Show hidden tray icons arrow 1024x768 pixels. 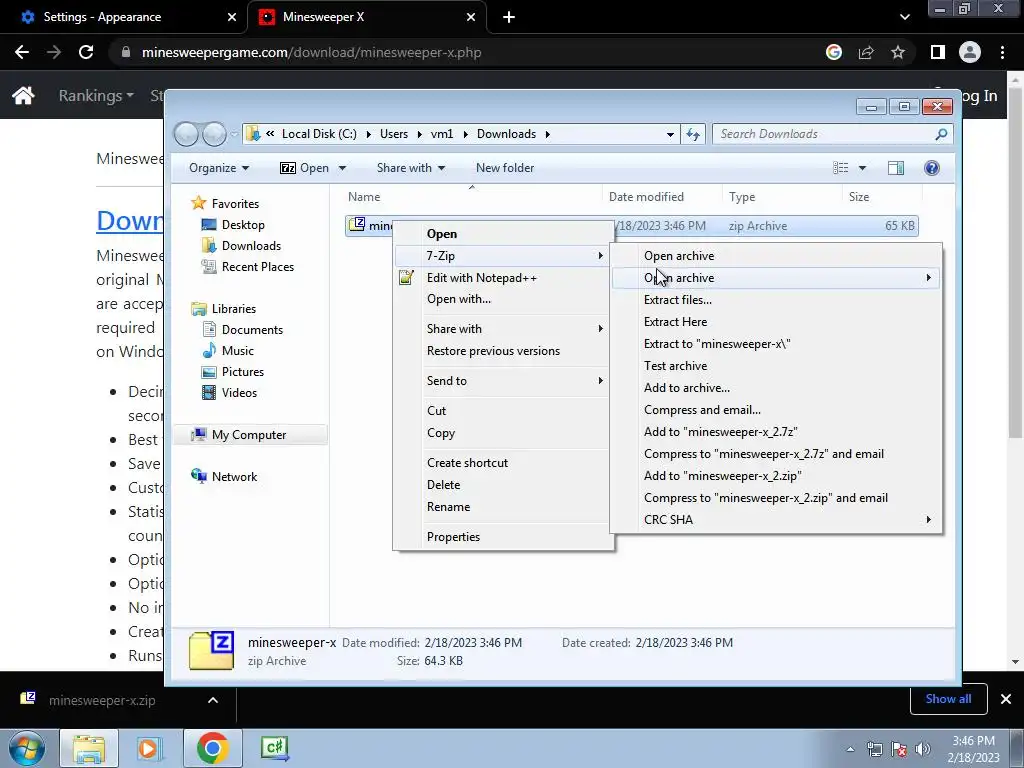[x=850, y=749]
